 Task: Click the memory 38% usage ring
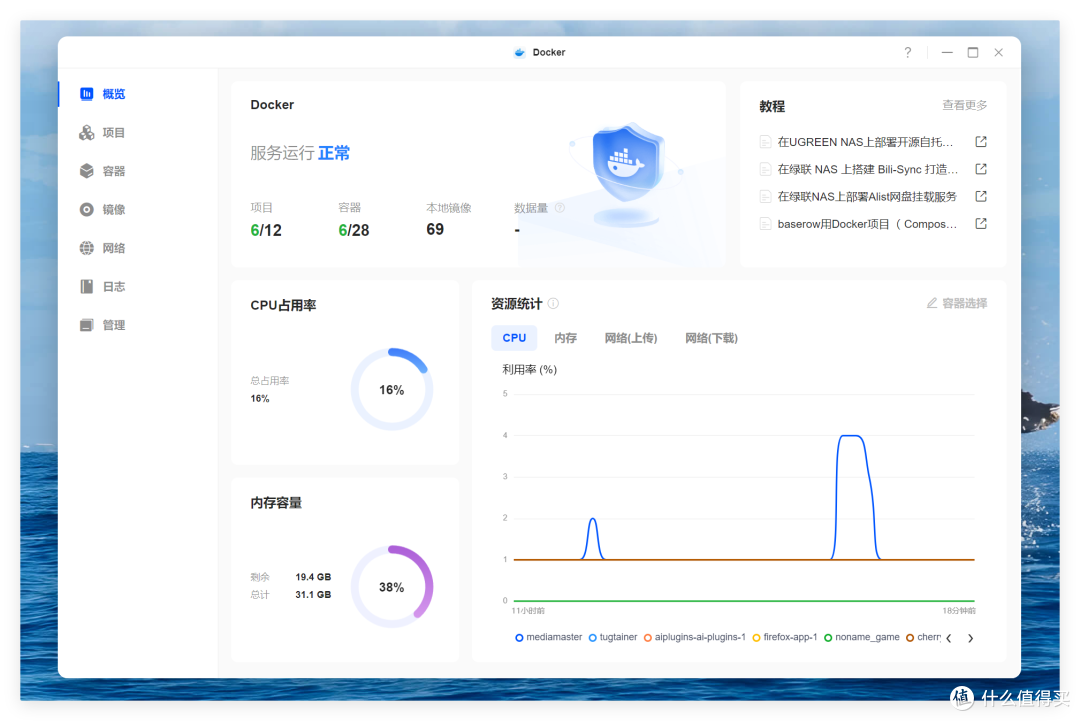[x=392, y=587]
